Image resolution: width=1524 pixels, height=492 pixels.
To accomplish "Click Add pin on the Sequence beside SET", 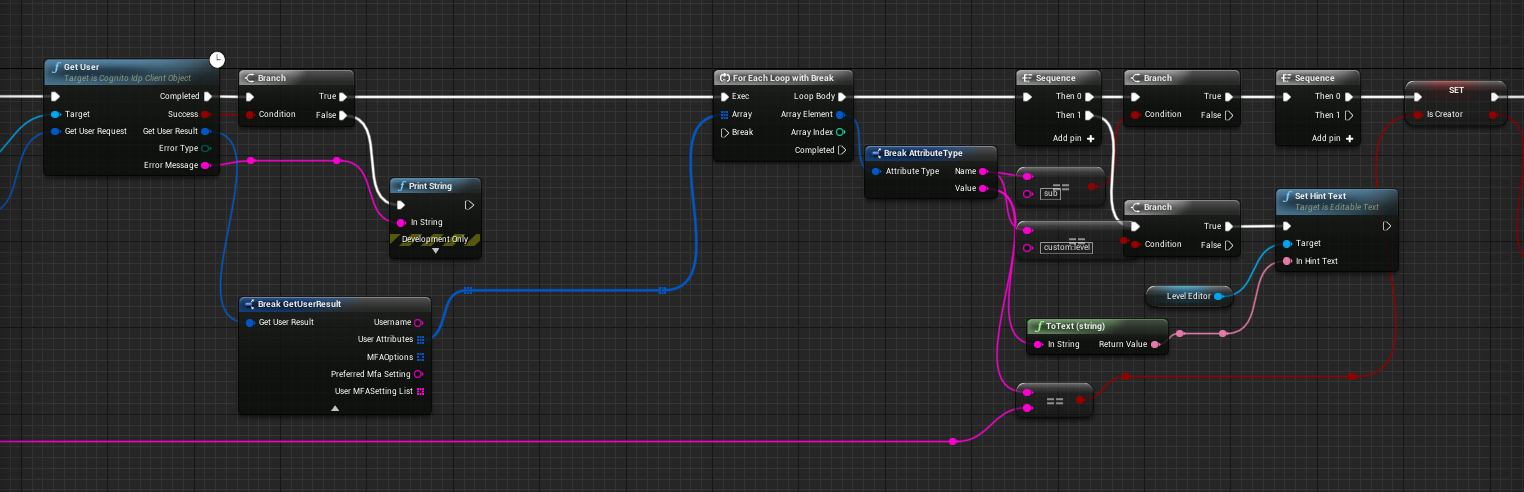I will pyautogui.click(x=1334, y=138).
